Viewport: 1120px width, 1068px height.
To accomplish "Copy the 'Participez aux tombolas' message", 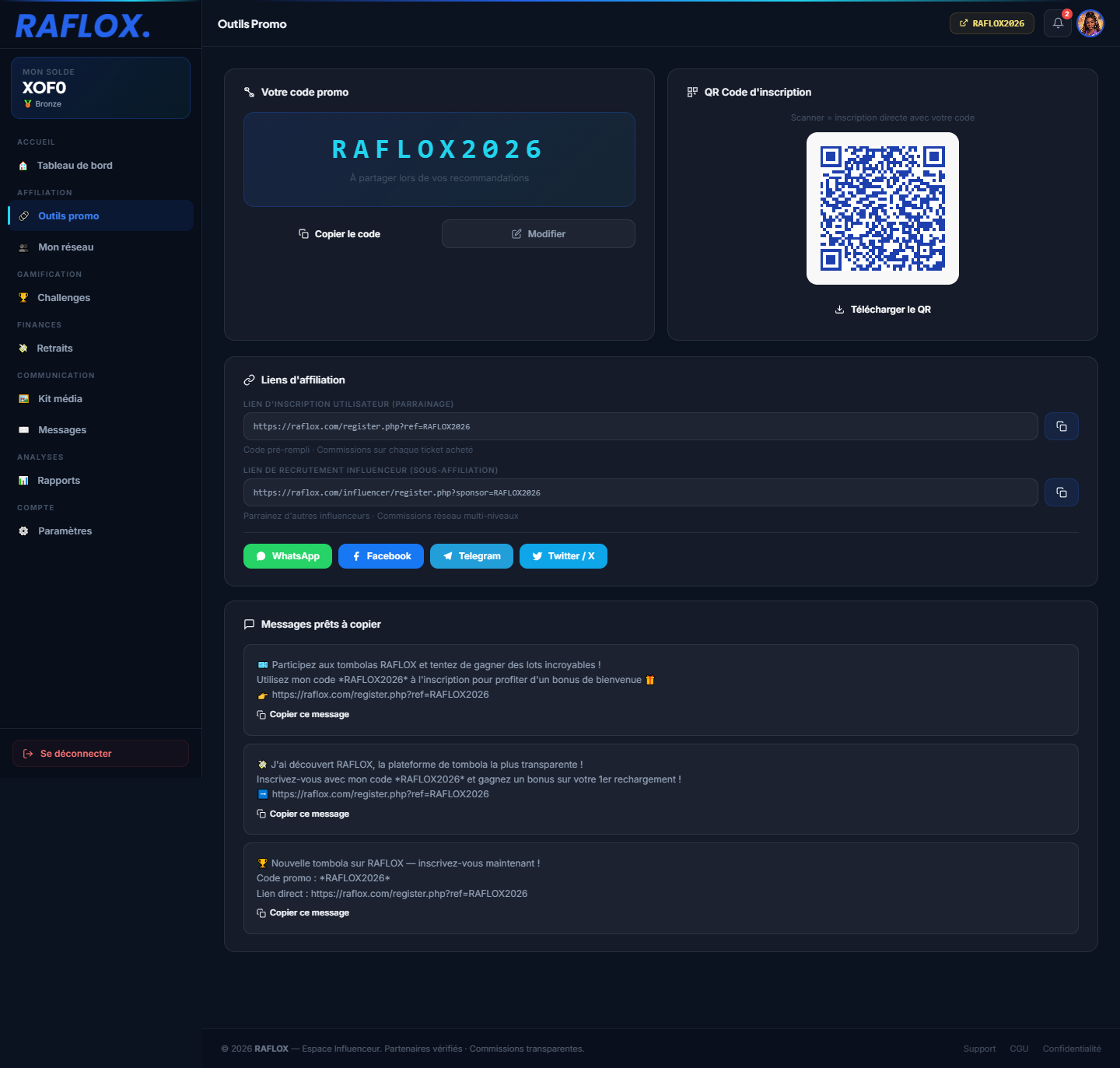I will pos(303,715).
